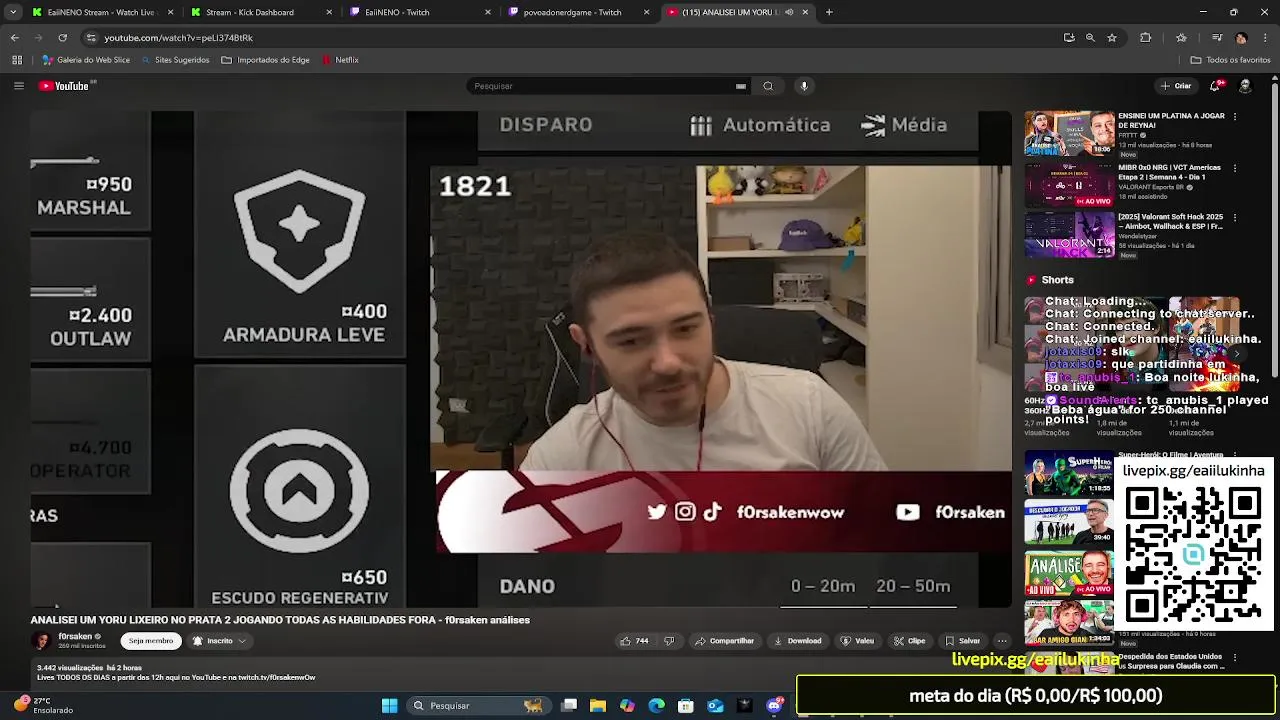Open ENSINEI UM PLATINA A JOGAR thumbnail

pos(1069,133)
